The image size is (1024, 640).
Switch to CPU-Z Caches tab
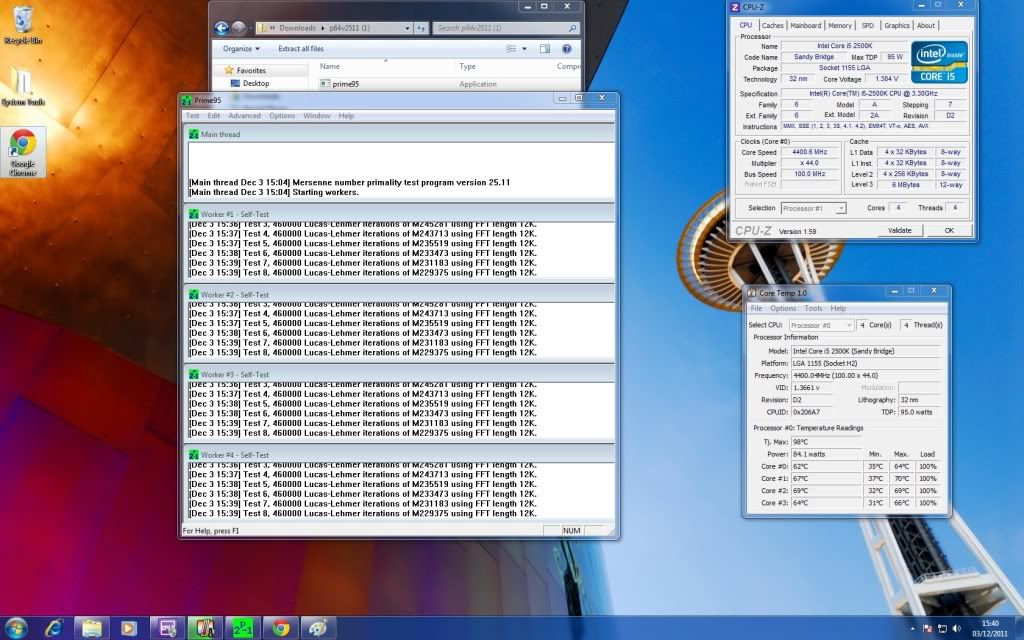pos(772,25)
